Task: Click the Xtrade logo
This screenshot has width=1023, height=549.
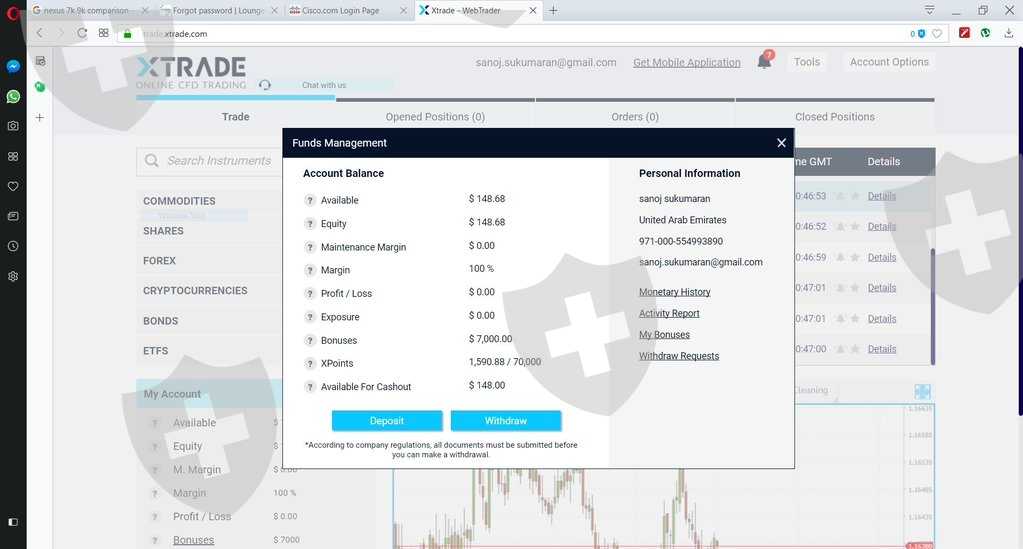Action: [x=191, y=72]
